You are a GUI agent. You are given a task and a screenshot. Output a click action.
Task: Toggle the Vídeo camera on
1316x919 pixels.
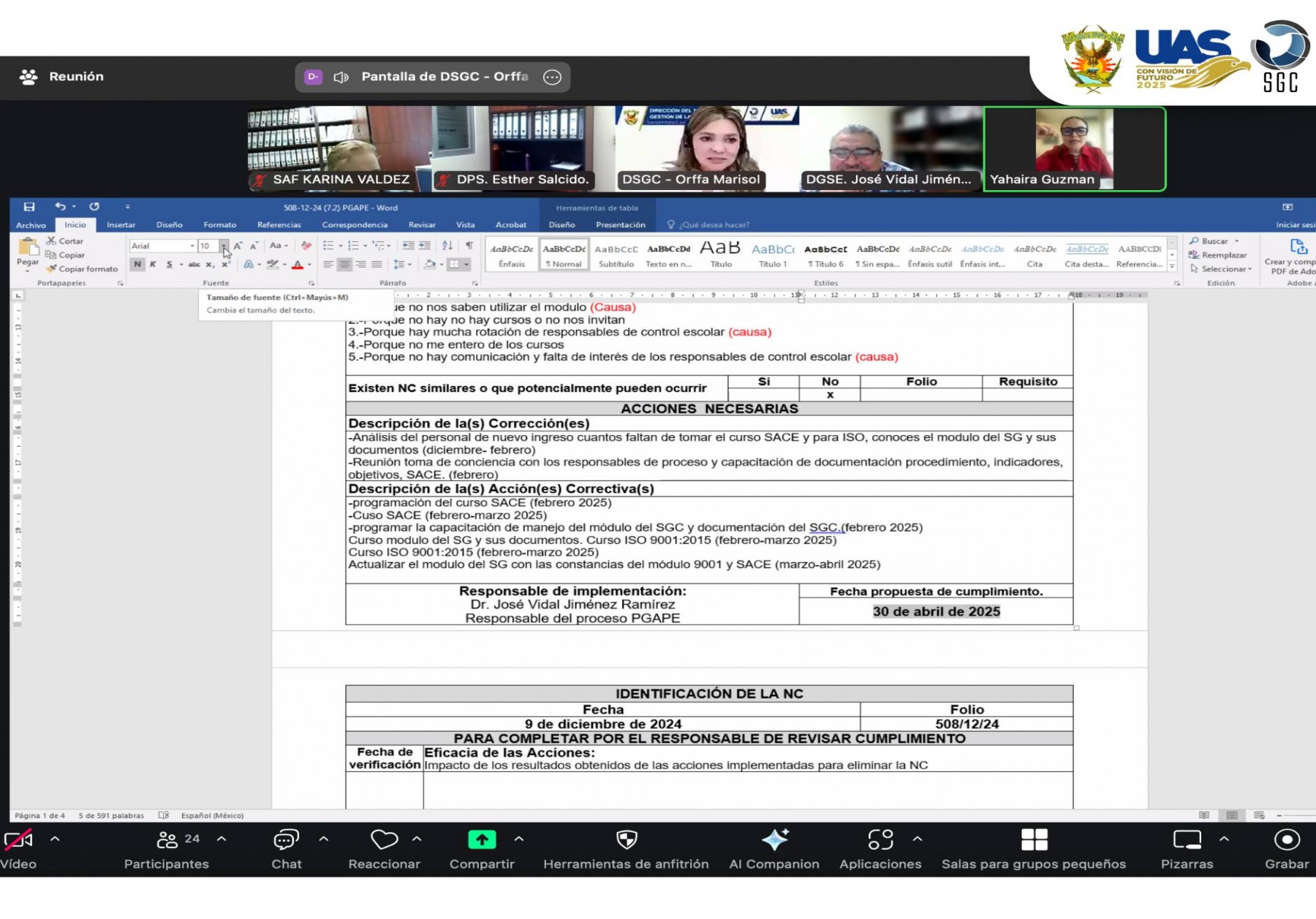click(18, 841)
